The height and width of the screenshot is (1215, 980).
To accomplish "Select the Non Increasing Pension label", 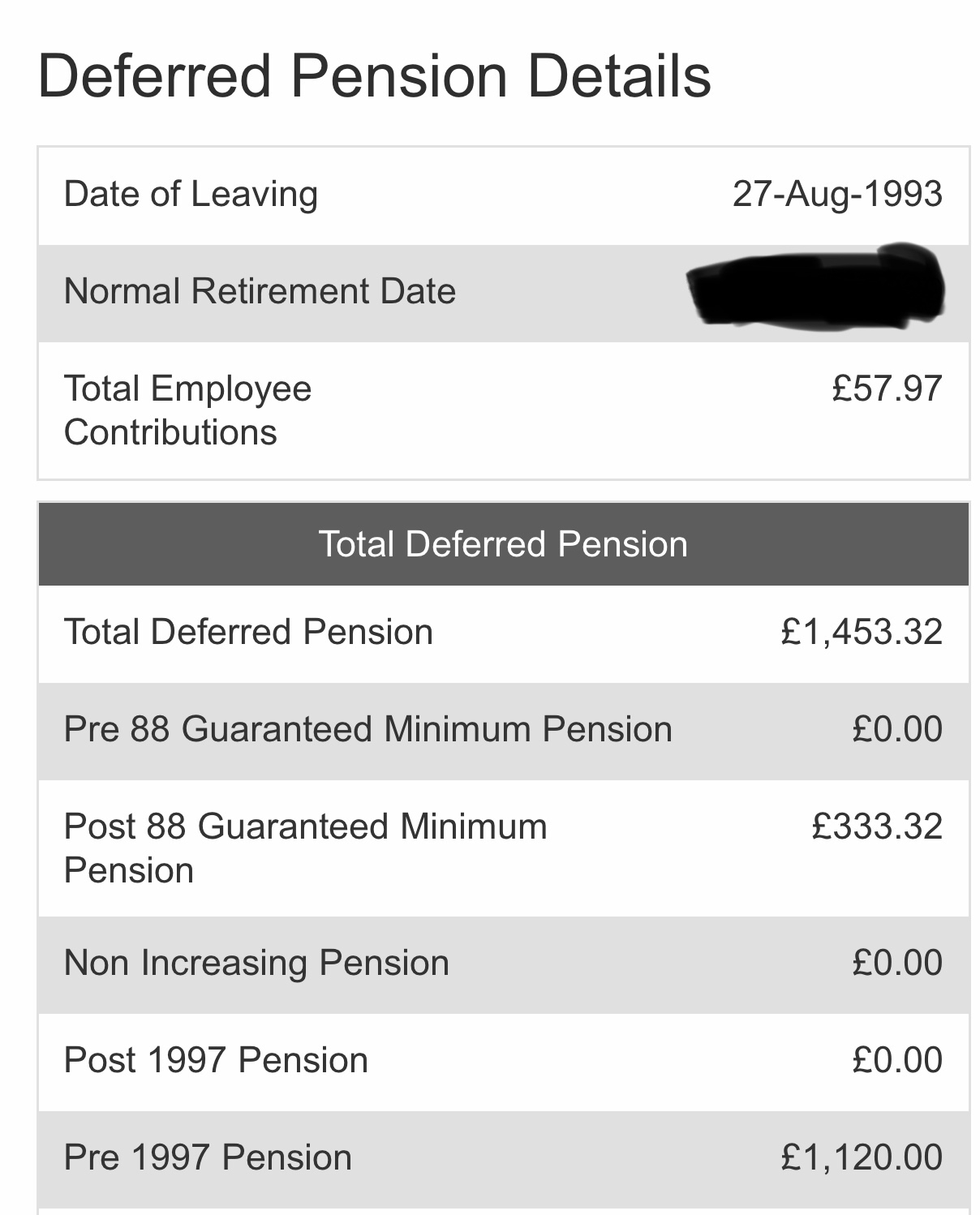I will [x=256, y=963].
